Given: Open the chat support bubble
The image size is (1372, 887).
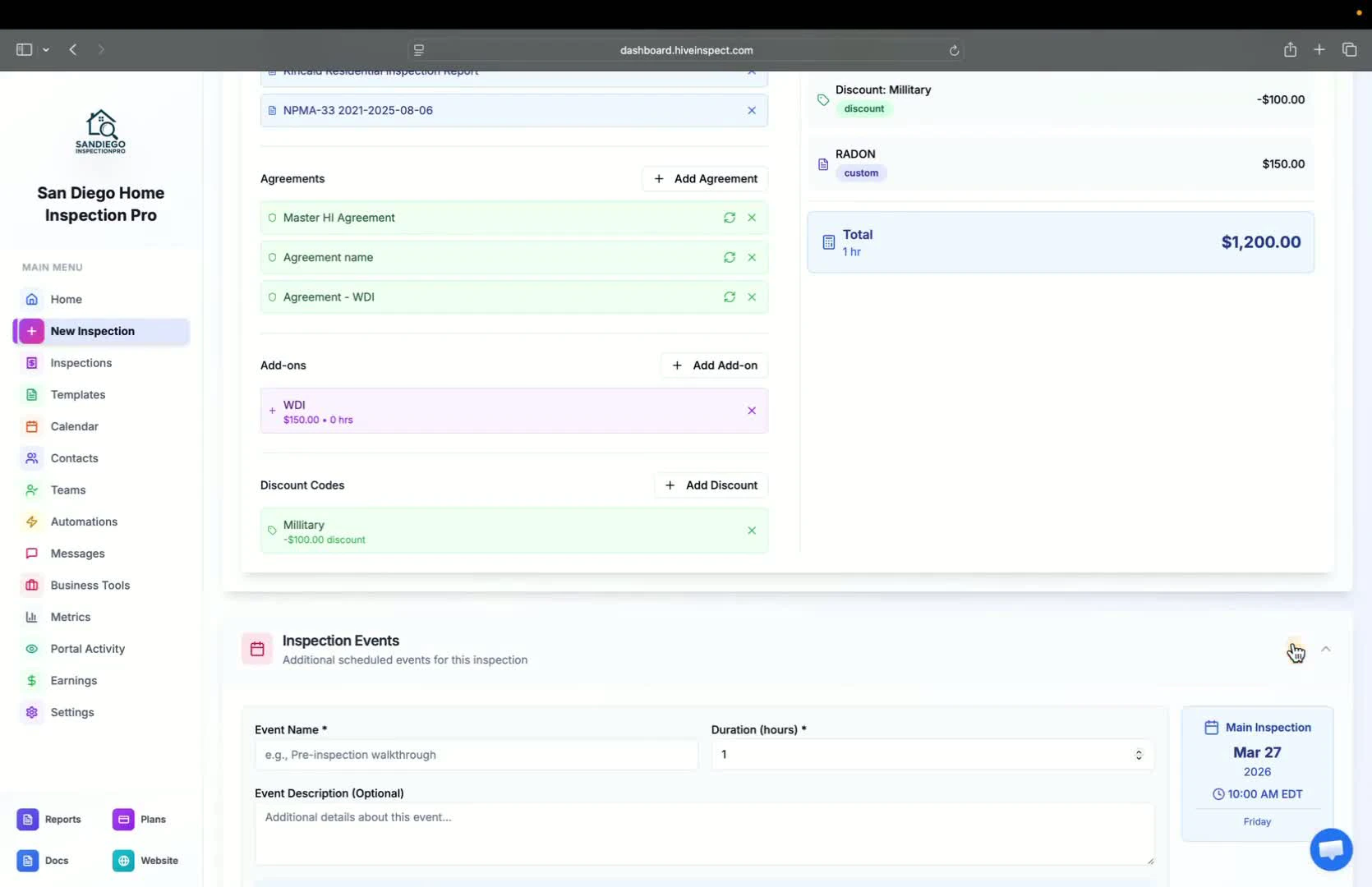Looking at the screenshot, I should 1330,849.
